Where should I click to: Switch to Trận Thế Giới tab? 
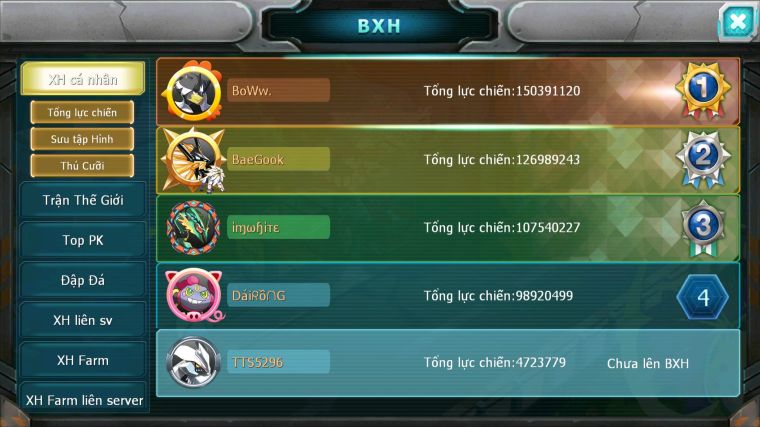83,200
